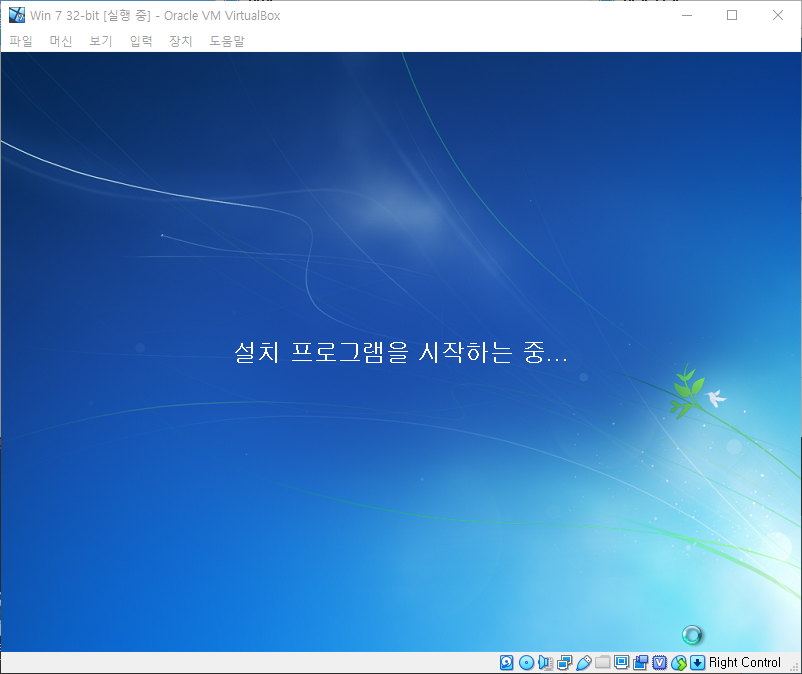Click the USB devices status icon

[x=584, y=663]
